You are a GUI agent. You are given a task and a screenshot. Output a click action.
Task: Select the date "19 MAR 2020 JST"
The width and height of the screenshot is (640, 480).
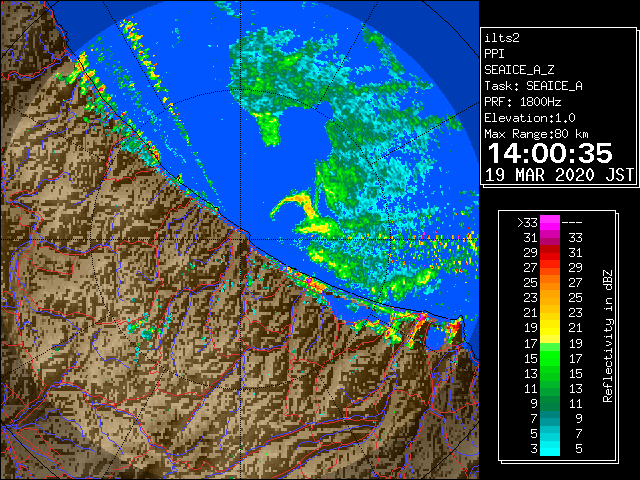click(559, 175)
